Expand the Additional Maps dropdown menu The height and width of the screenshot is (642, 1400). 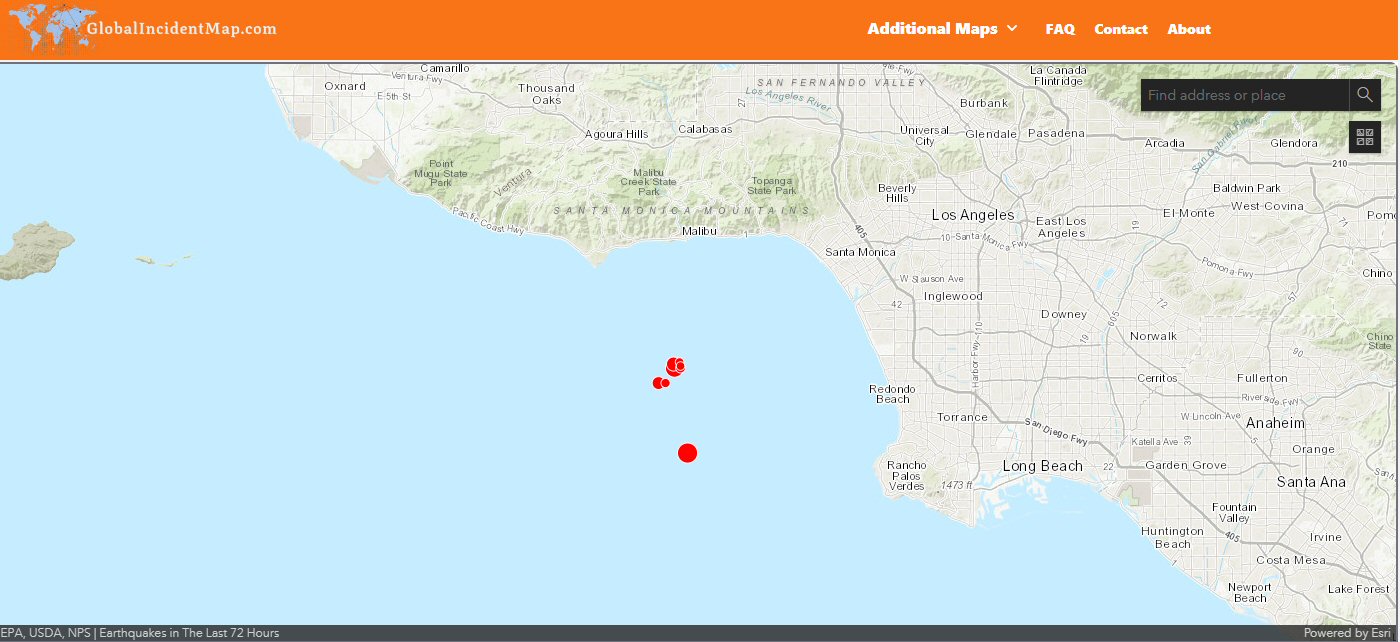[942, 29]
